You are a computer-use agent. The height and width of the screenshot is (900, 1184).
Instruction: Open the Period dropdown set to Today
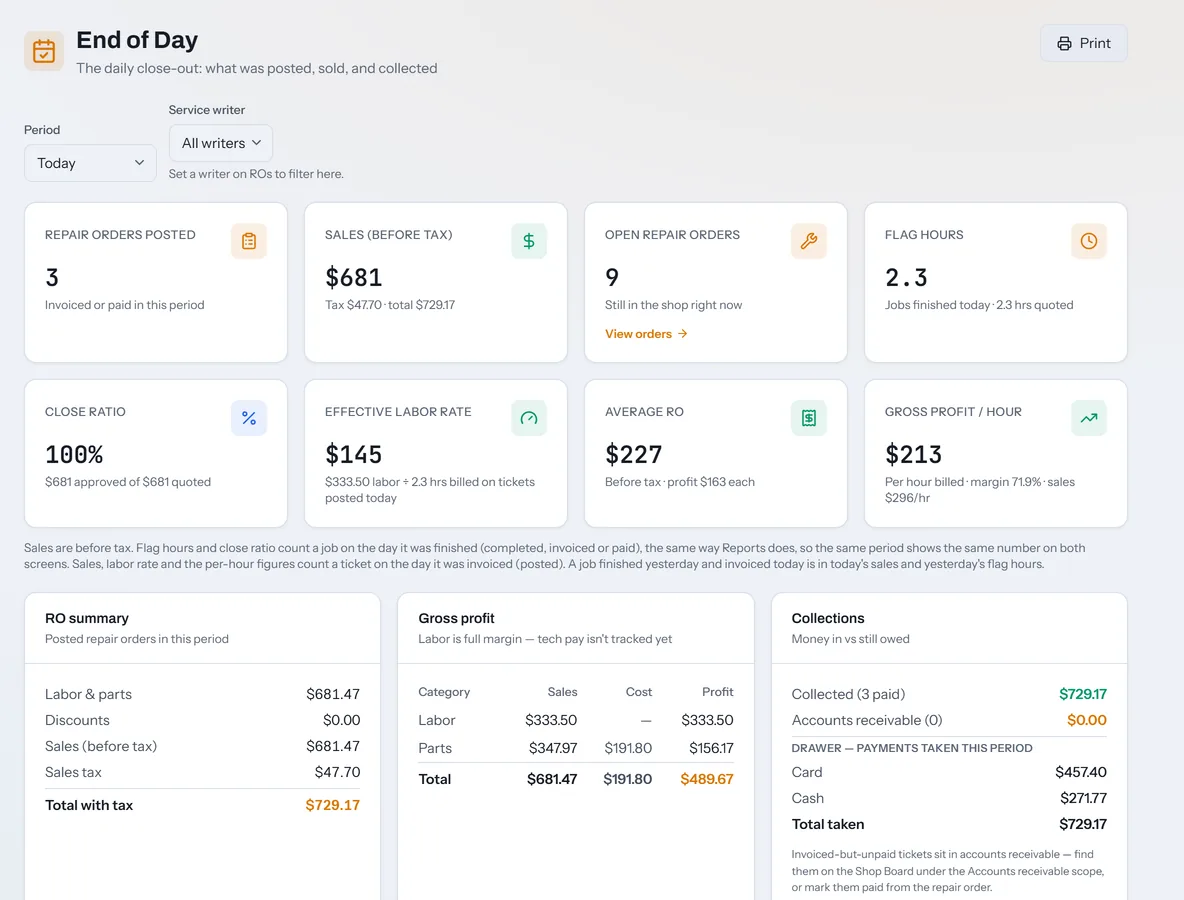pyautogui.click(x=90, y=163)
